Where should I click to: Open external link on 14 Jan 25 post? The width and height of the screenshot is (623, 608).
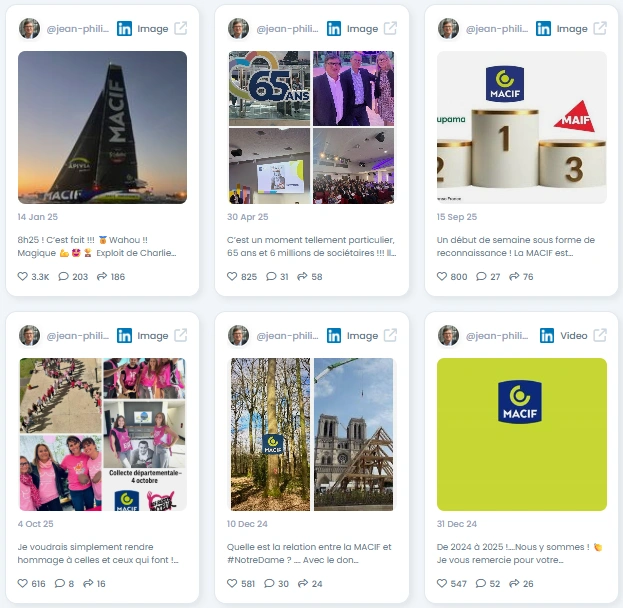coord(181,29)
